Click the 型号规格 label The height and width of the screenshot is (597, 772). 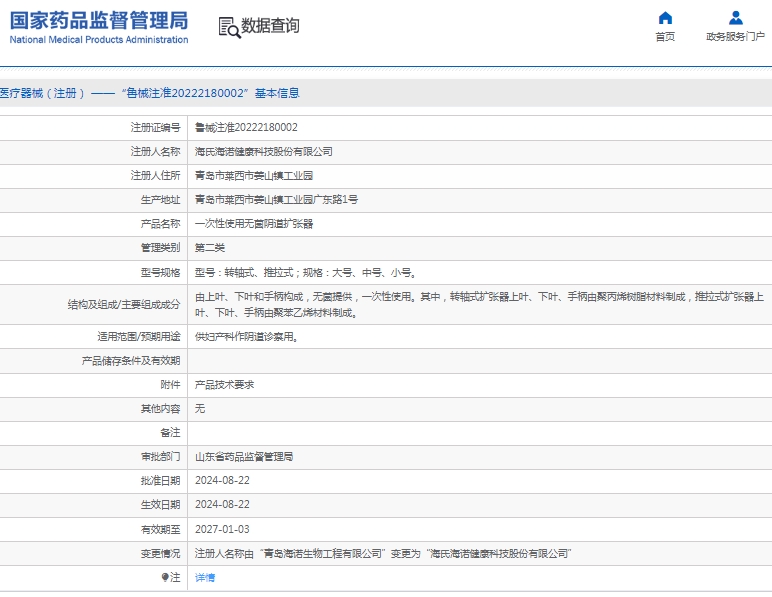pyautogui.click(x=161, y=272)
